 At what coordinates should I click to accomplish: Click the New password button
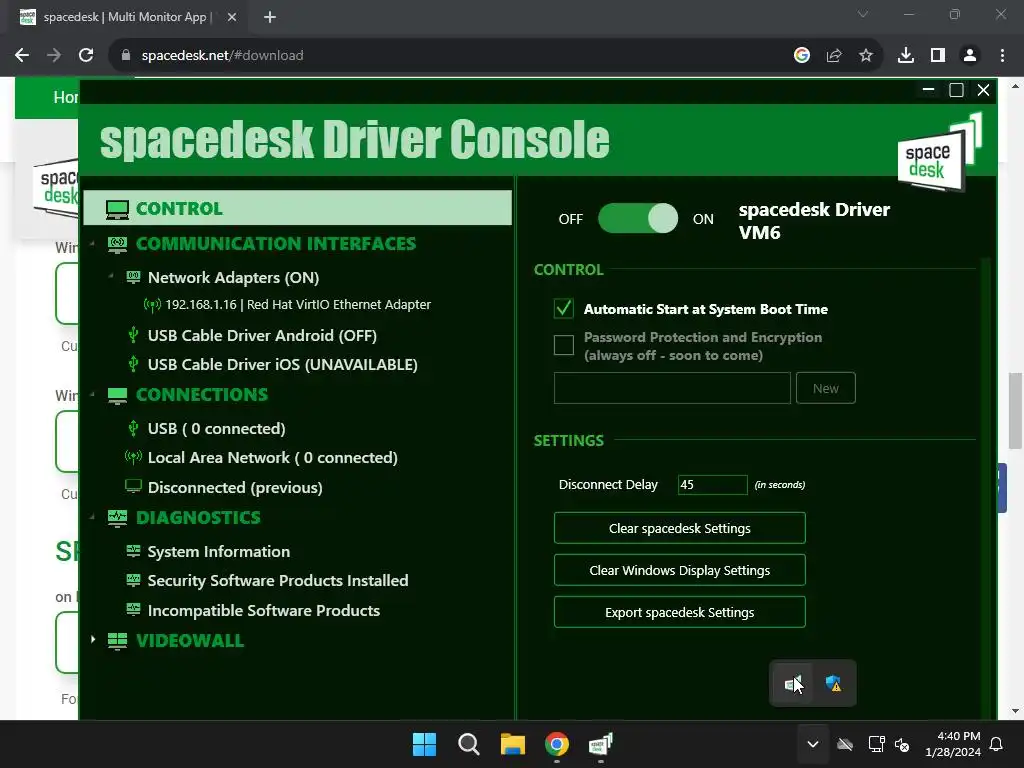tap(825, 388)
